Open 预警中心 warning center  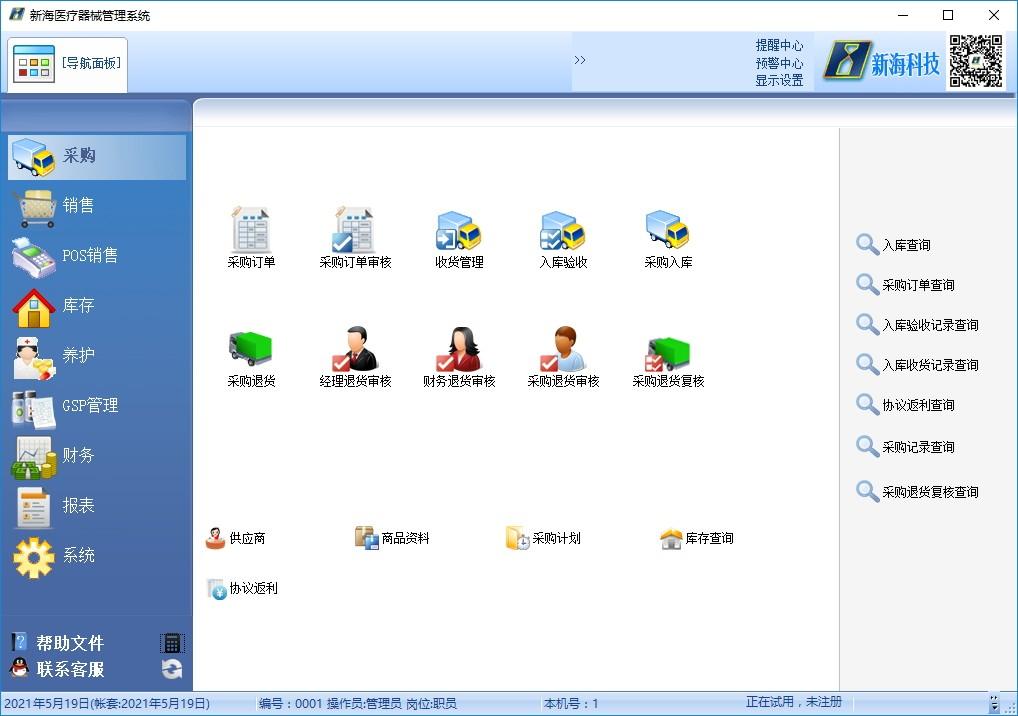coord(779,63)
